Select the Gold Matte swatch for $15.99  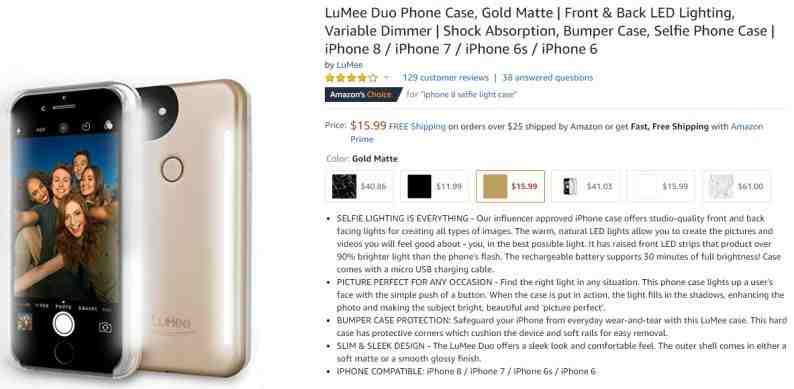point(510,186)
